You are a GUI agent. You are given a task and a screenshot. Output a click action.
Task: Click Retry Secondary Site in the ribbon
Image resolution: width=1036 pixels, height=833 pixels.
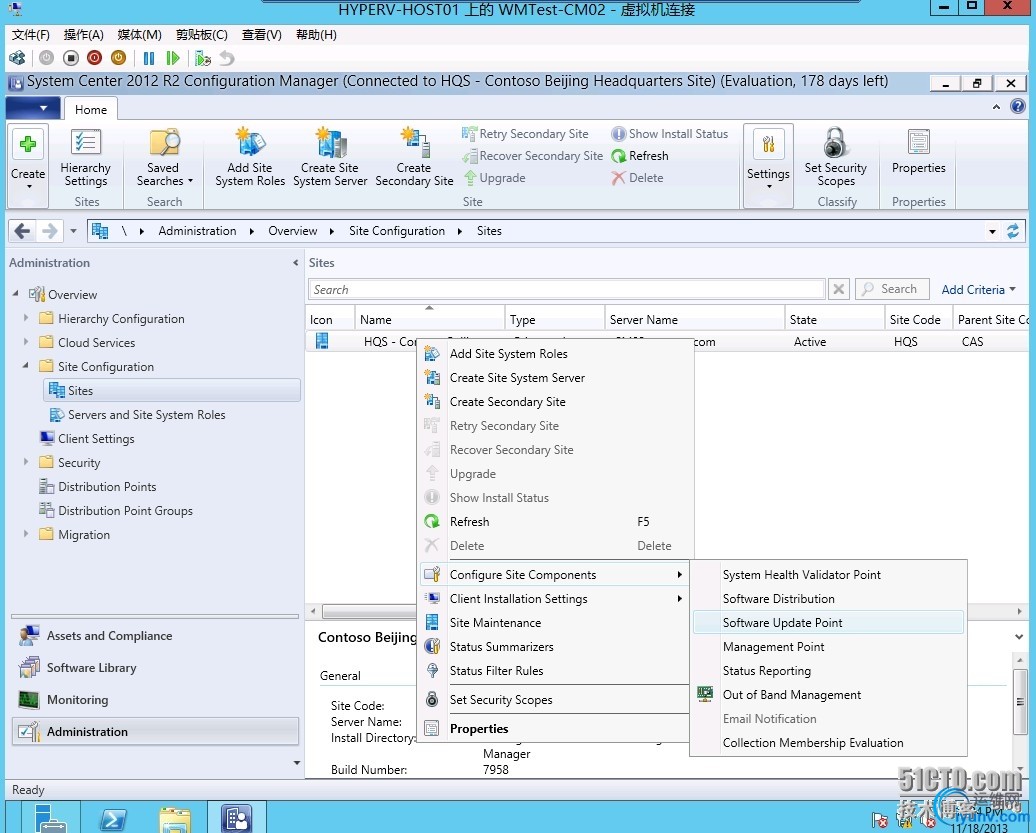click(525, 134)
